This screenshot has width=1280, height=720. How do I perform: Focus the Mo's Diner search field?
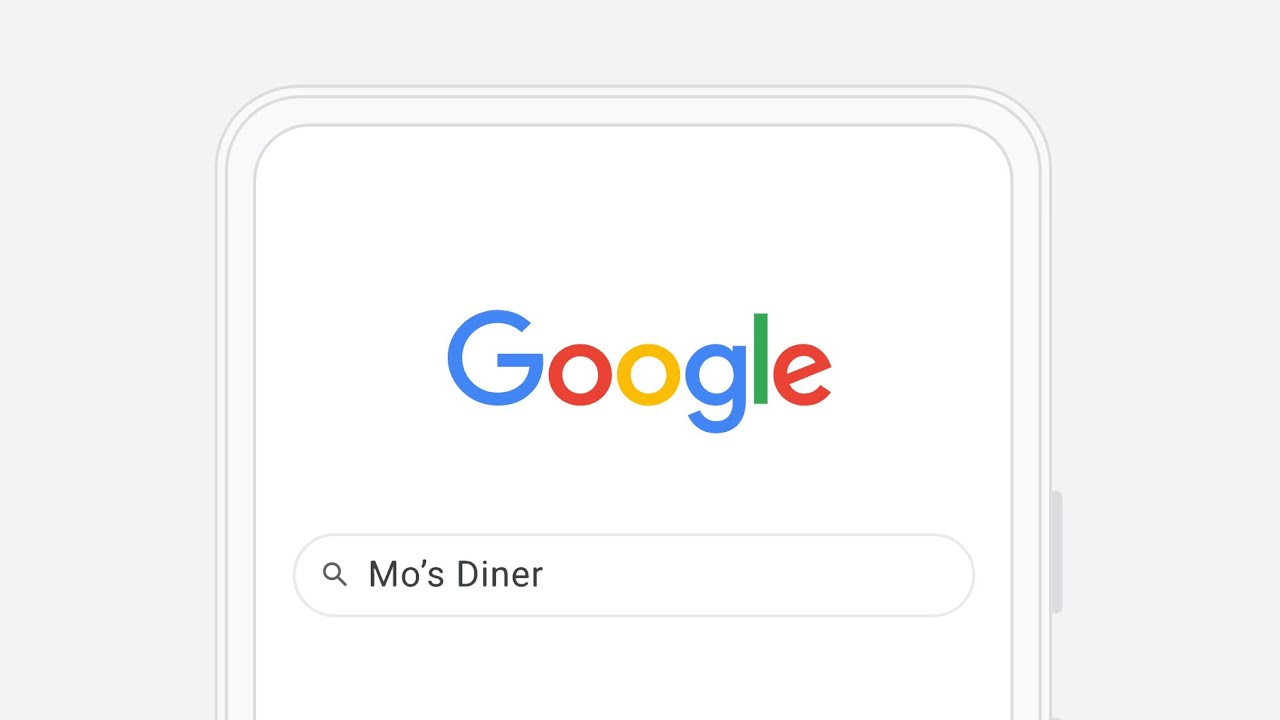coord(634,575)
